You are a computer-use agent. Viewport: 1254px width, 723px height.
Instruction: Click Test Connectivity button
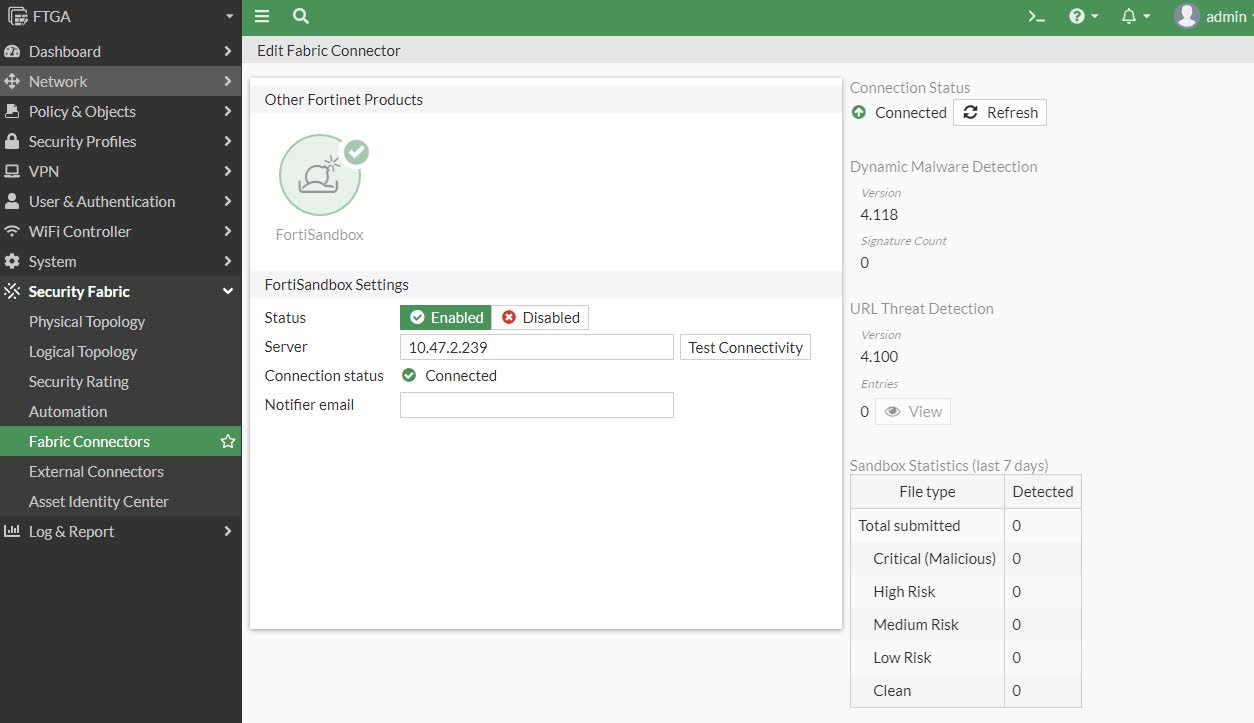[x=745, y=347]
